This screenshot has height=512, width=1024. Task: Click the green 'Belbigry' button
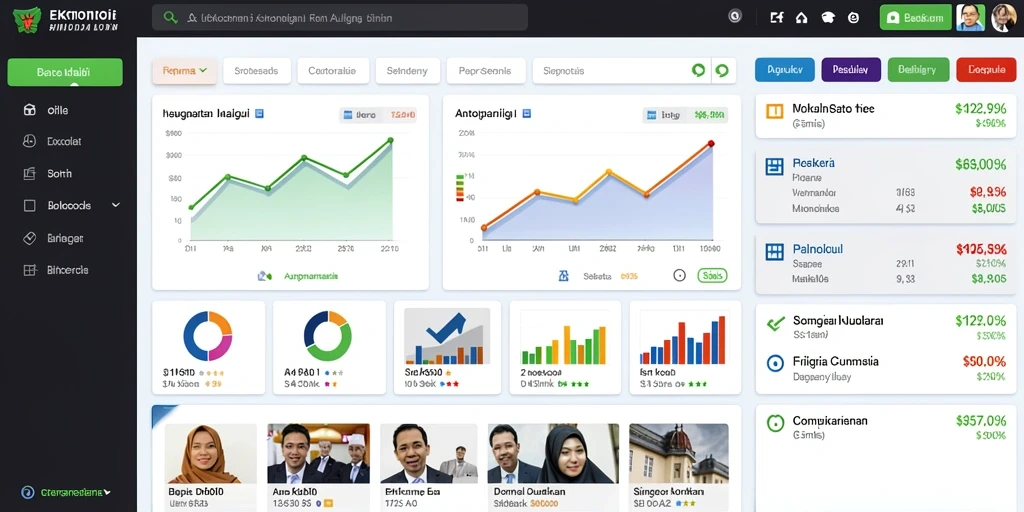click(x=918, y=69)
